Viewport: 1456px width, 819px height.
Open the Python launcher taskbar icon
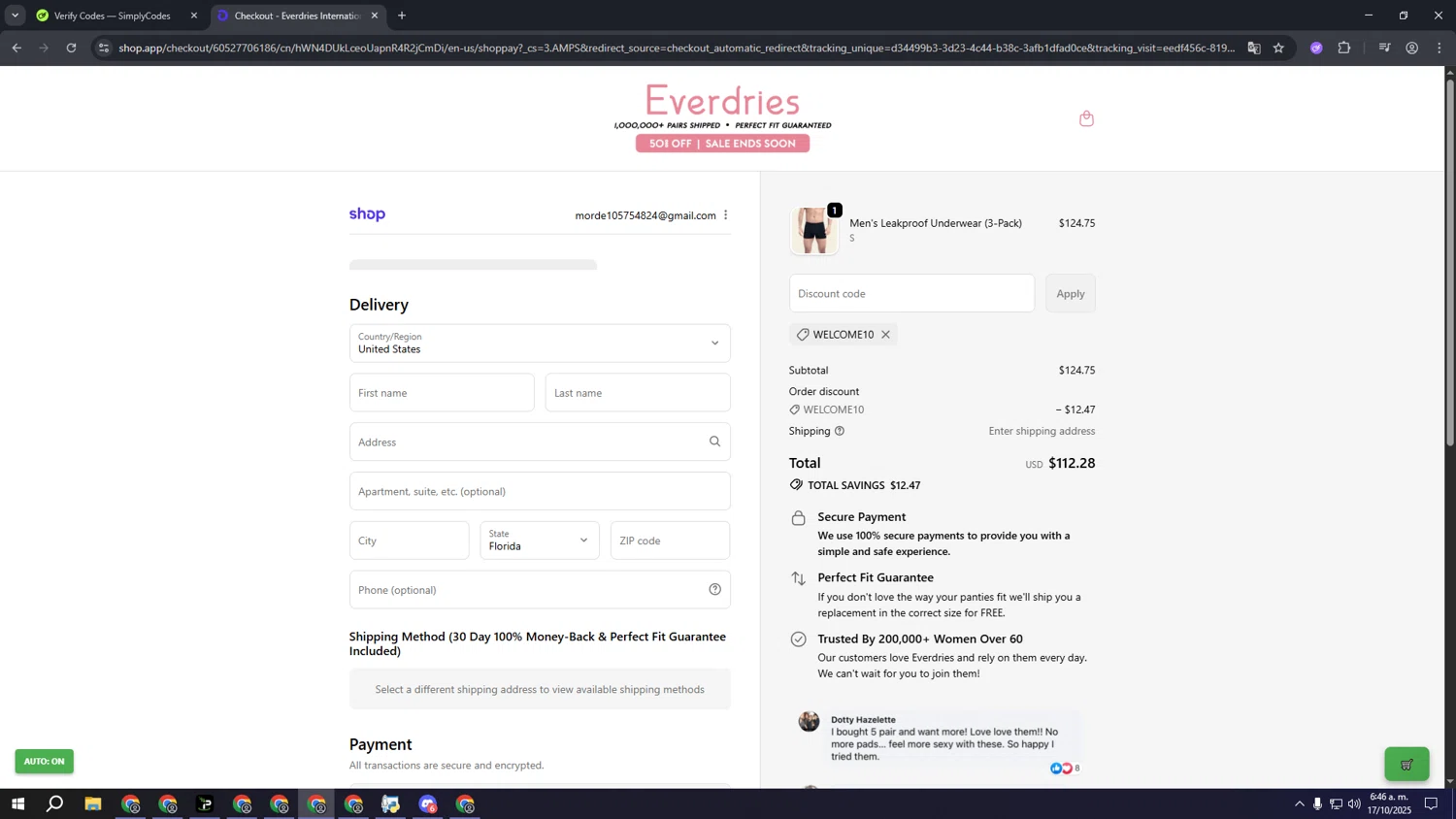(x=390, y=803)
